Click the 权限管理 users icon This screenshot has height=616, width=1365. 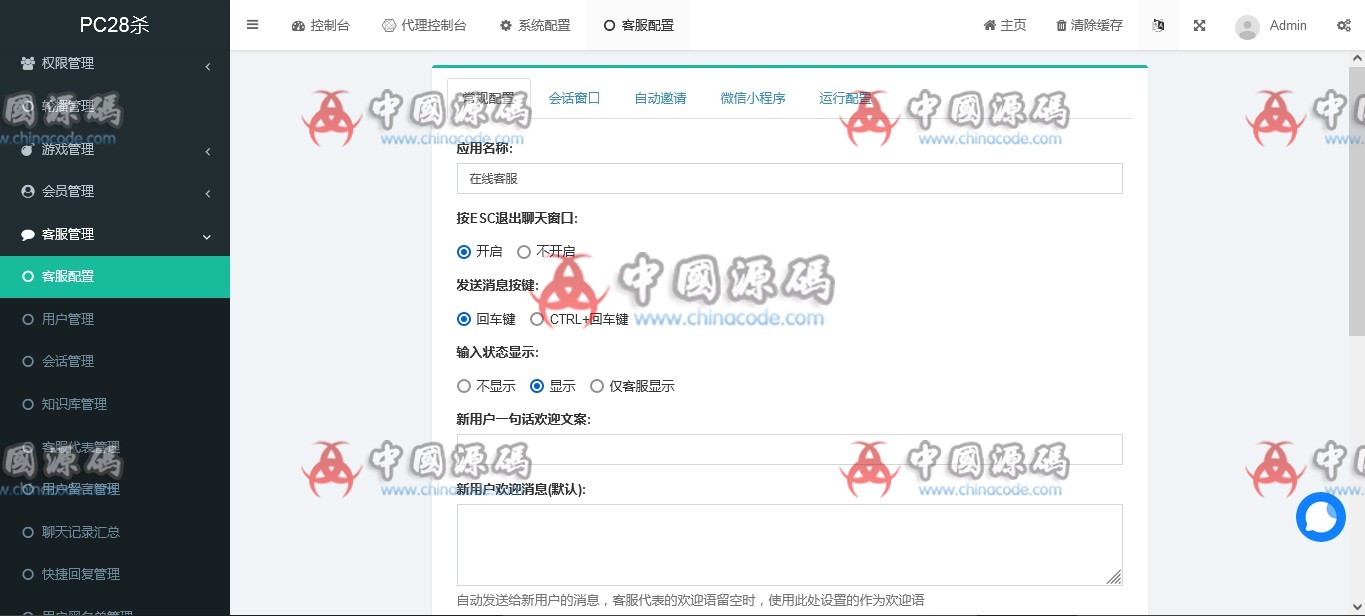pyautogui.click(x=28, y=63)
